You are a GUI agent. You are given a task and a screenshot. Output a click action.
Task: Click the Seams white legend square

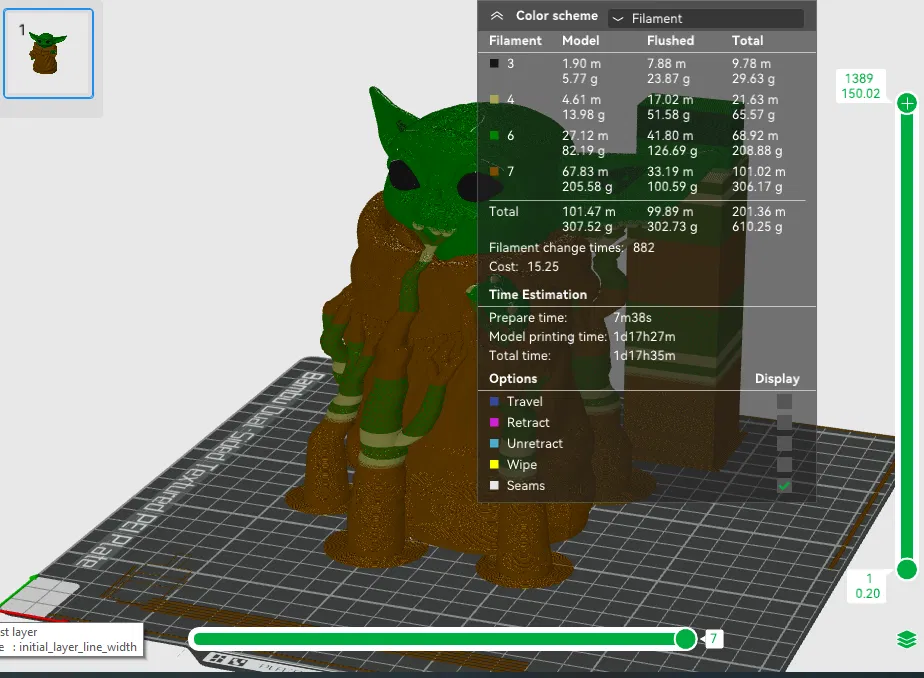494,486
